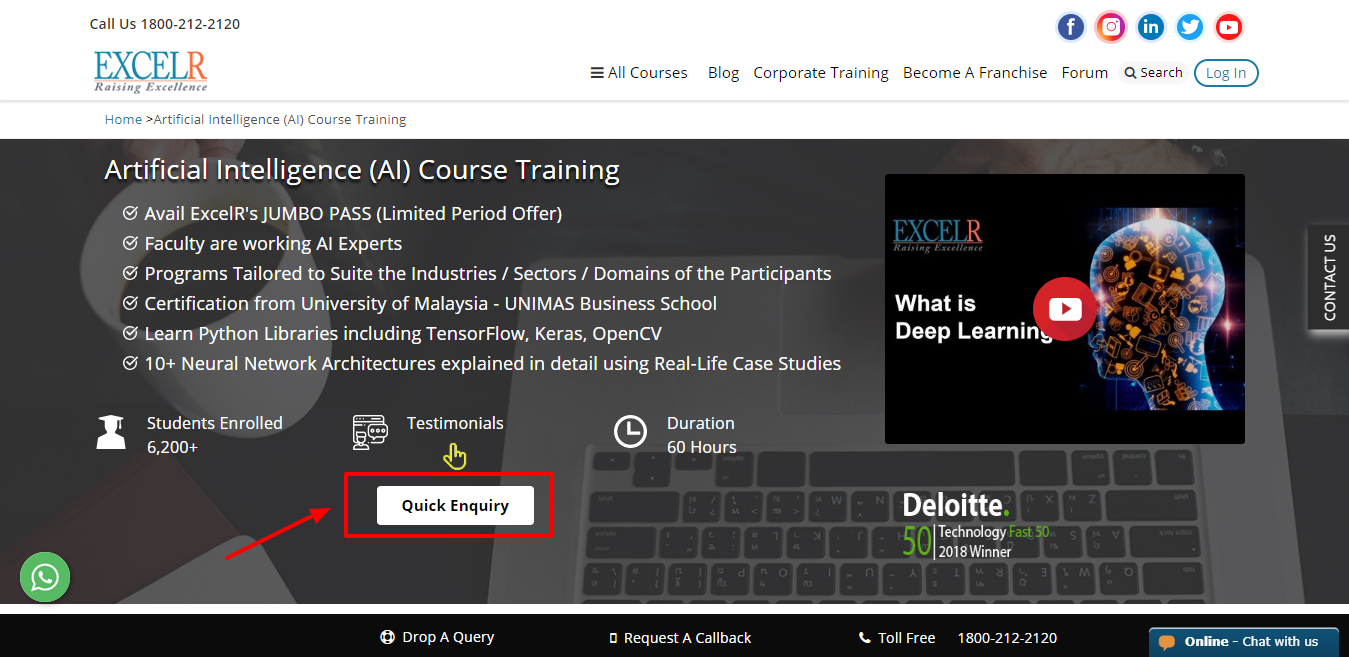
Task: Visit the Forum menu item
Action: click(x=1084, y=73)
